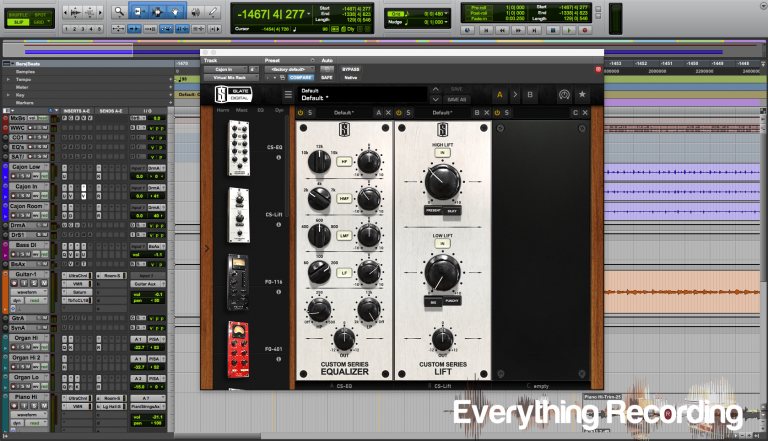Click the Play button in transport
The width and height of the screenshot is (768, 441).
click(x=568, y=30)
